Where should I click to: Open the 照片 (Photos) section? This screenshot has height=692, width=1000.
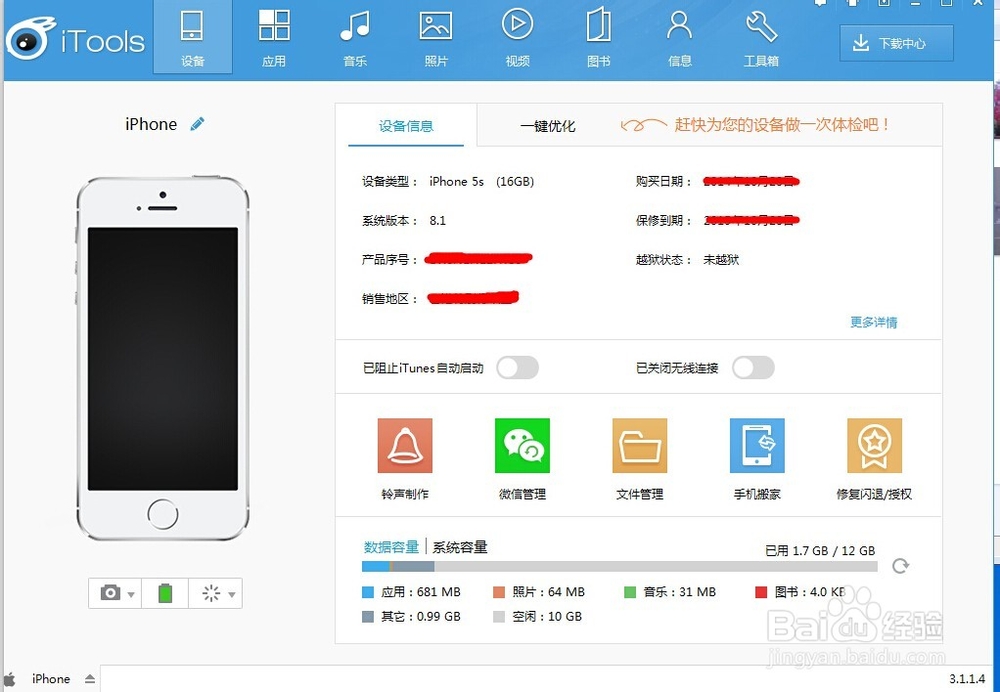tap(436, 37)
